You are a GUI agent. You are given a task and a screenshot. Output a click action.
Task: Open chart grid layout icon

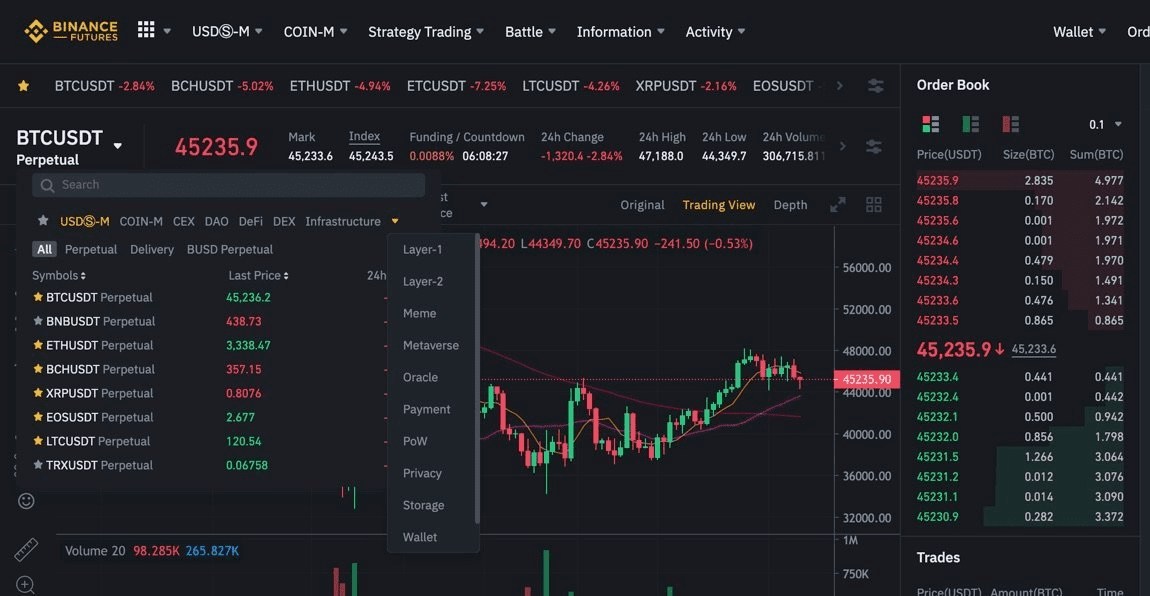[x=874, y=205]
